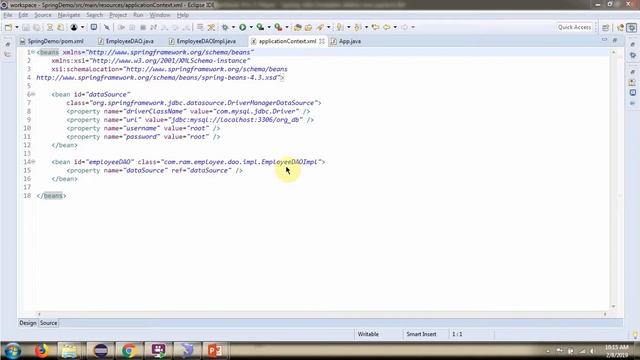Open the Source menu
The height and width of the screenshot is (360, 640).
click(43, 15)
